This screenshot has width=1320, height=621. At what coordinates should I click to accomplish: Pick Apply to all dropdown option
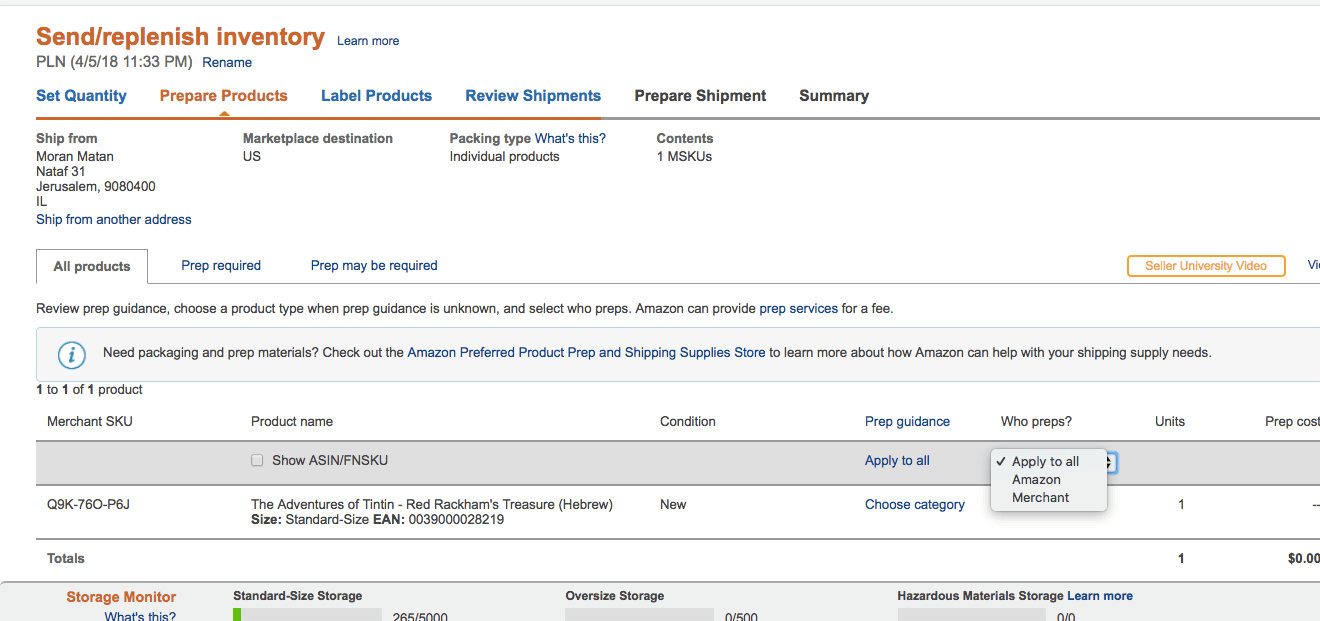click(x=1045, y=461)
